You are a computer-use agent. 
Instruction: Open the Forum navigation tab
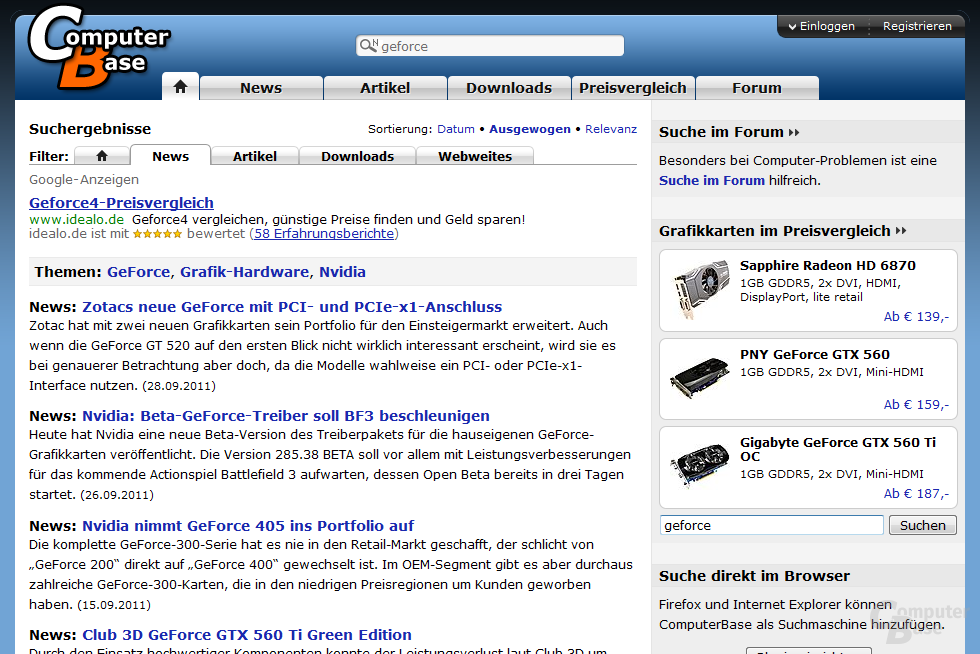point(757,88)
